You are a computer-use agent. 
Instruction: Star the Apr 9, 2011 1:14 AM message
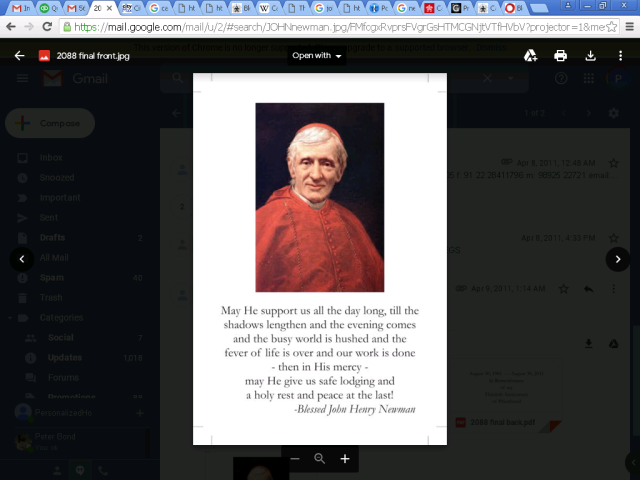[564, 289]
